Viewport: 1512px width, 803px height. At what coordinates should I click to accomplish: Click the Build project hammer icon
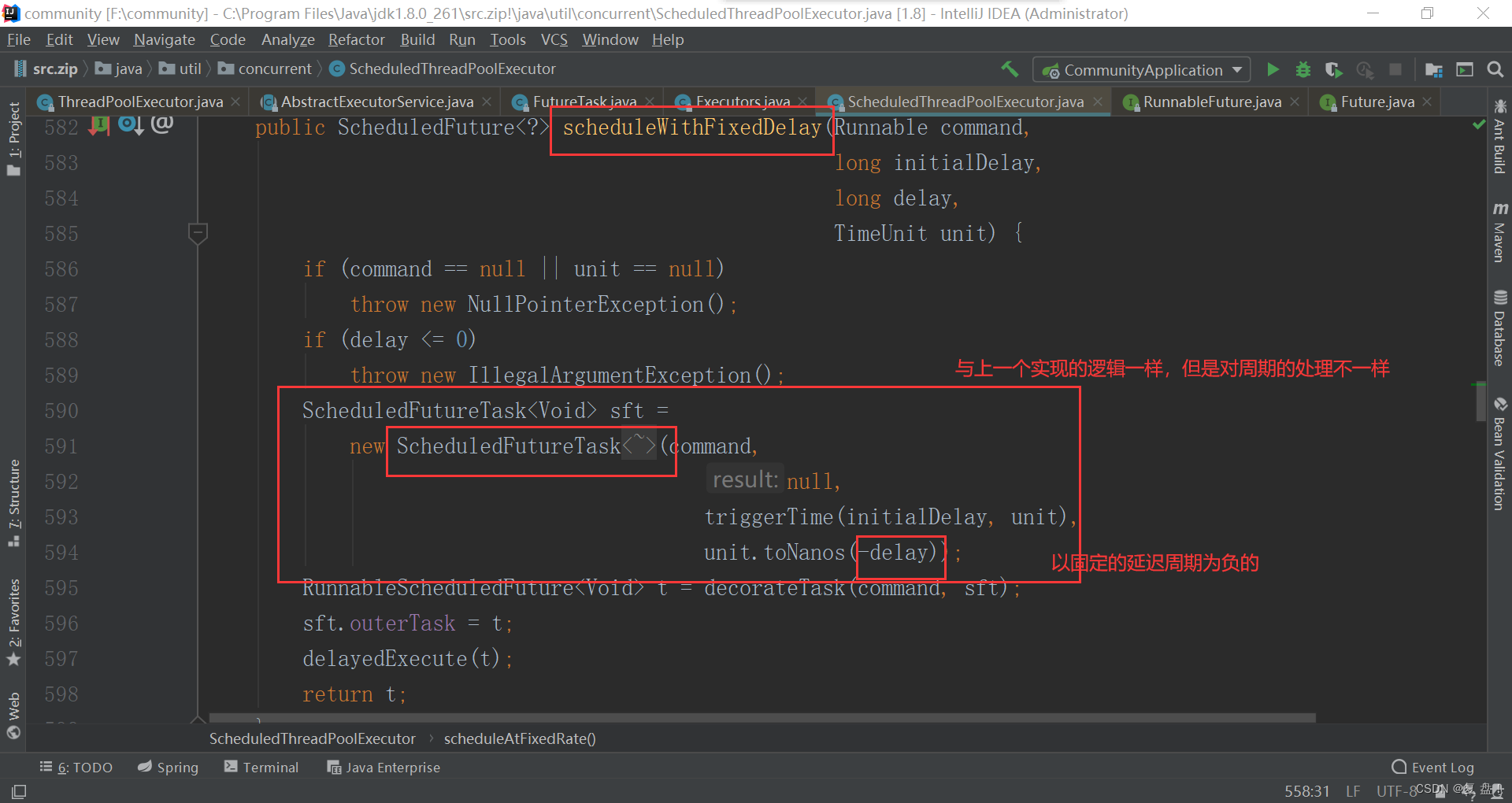(x=1010, y=69)
